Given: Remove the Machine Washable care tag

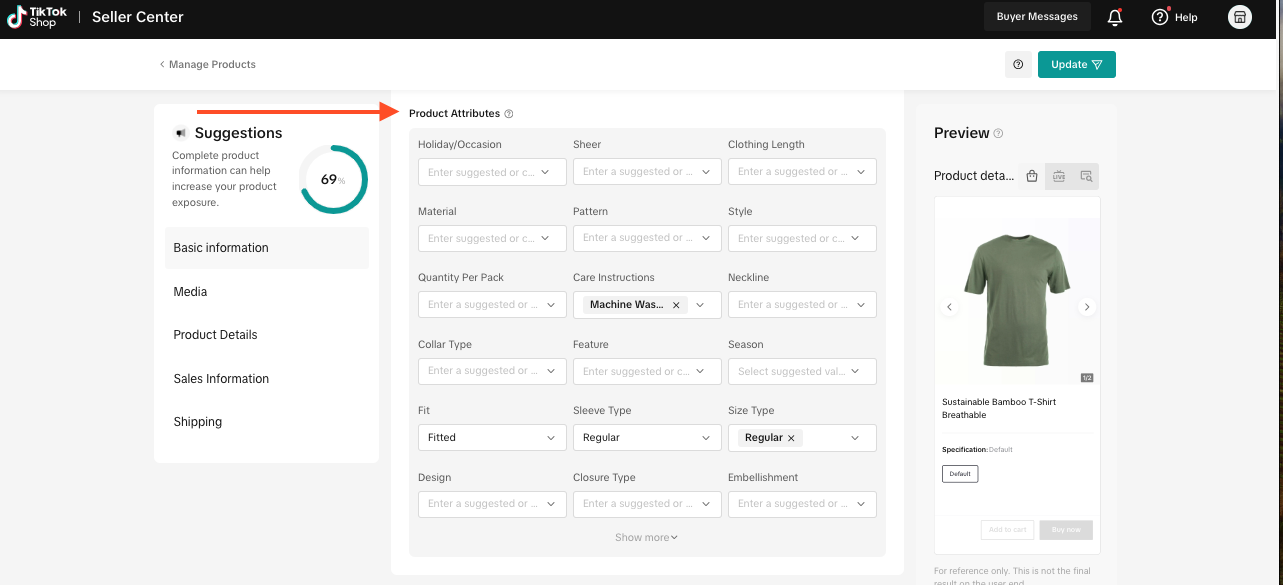Looking at the screenshot, I should [676, 304].
